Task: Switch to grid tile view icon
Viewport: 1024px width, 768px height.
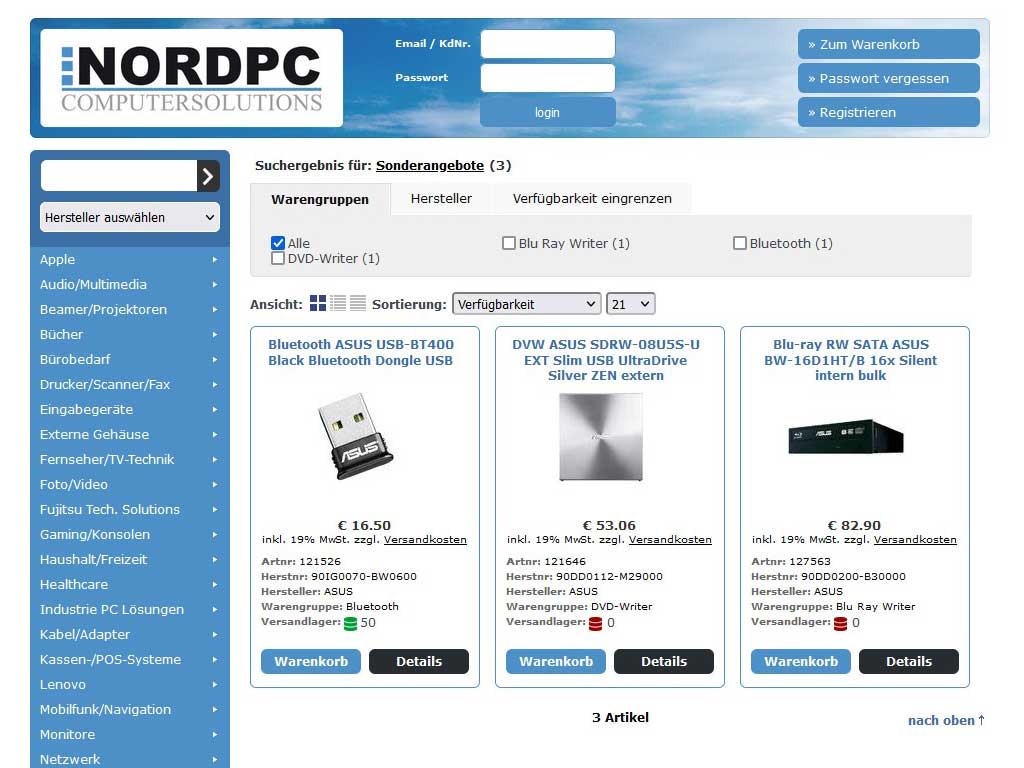Action: point(318,303)
